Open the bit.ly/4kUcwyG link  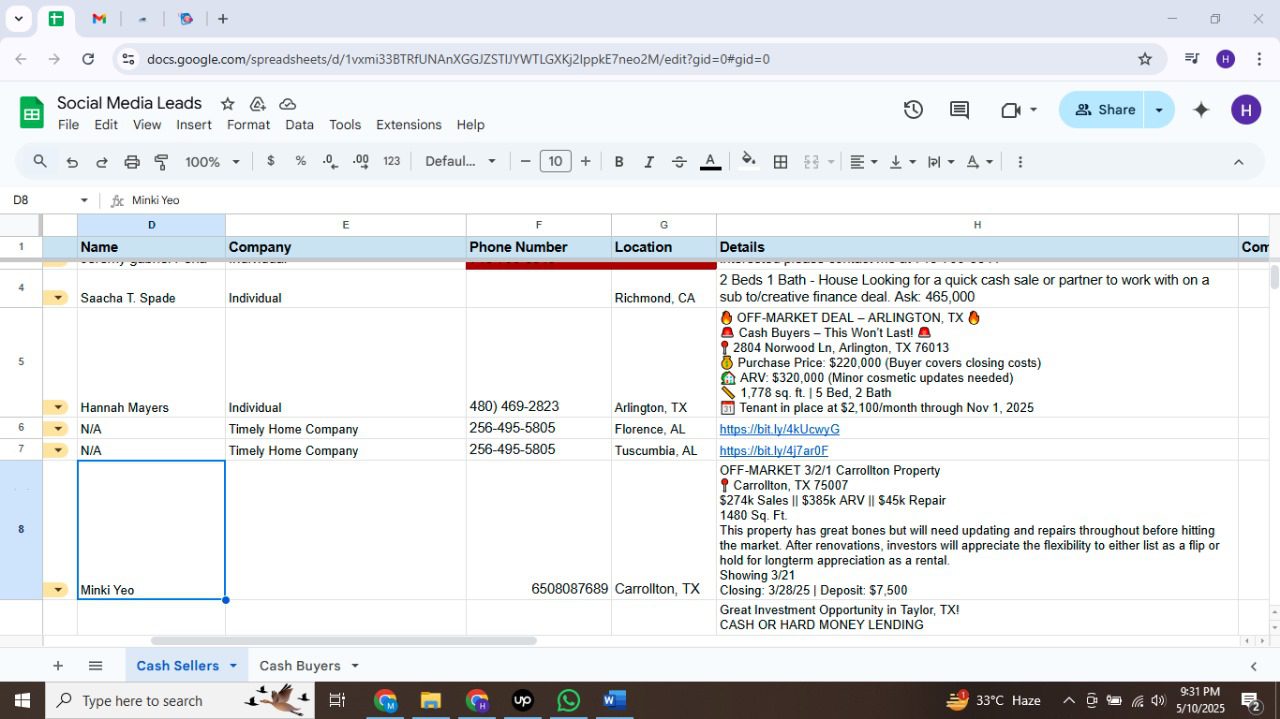pyautogui.click(x=779, y=430)
